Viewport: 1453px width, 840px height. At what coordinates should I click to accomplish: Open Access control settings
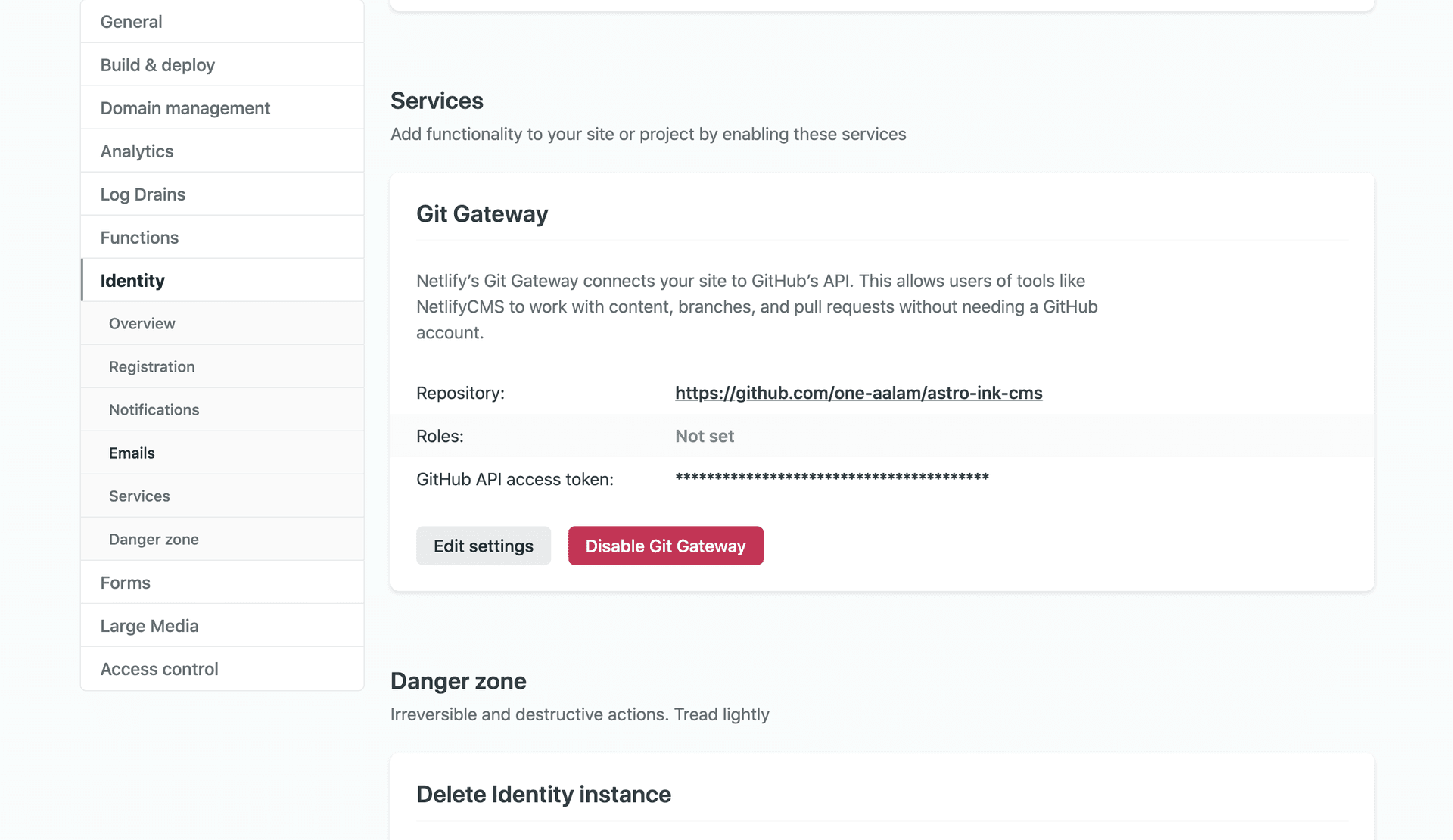point(222,668)
